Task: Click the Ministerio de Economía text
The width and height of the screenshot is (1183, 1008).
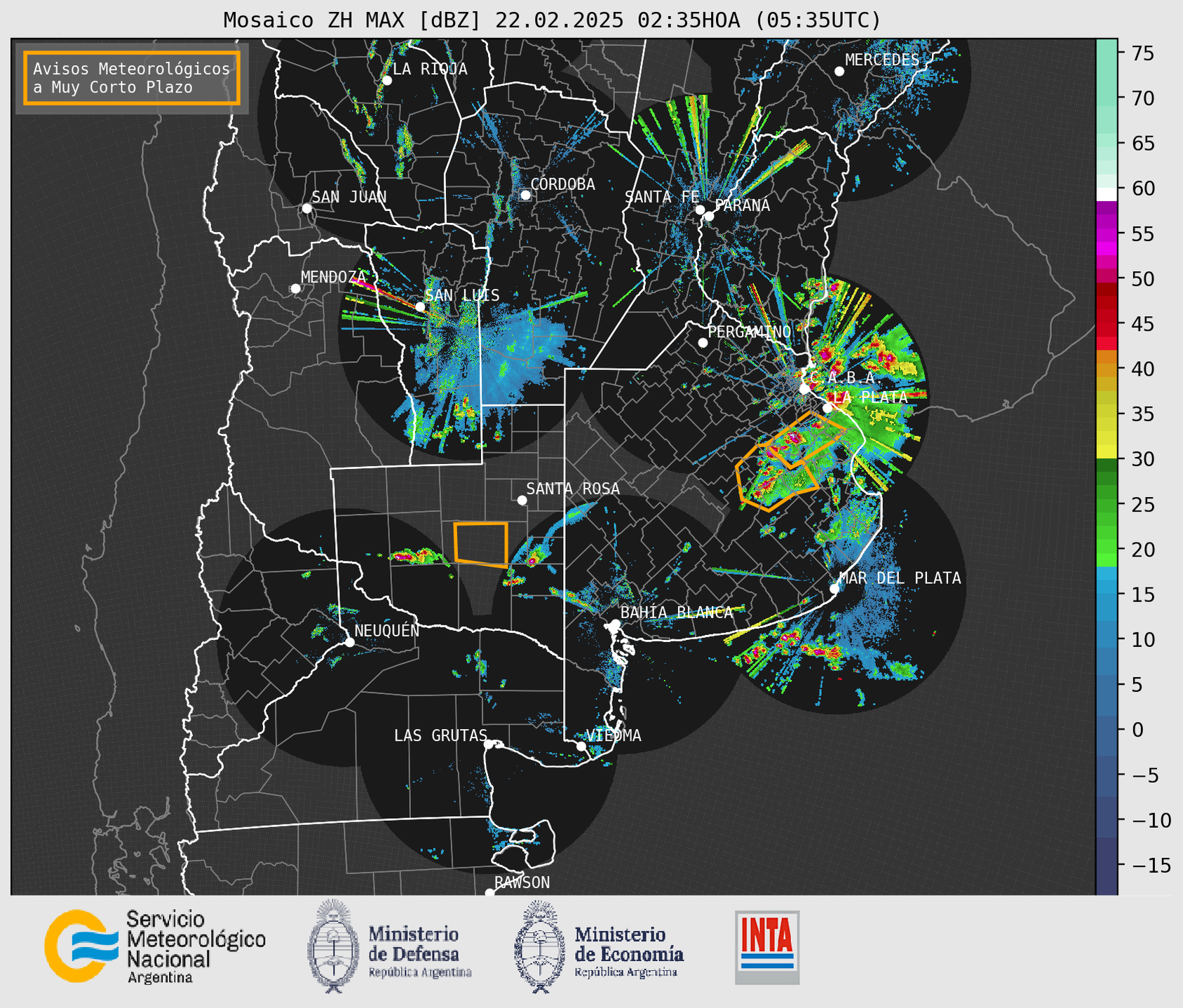Action: [x=629, y=951]
